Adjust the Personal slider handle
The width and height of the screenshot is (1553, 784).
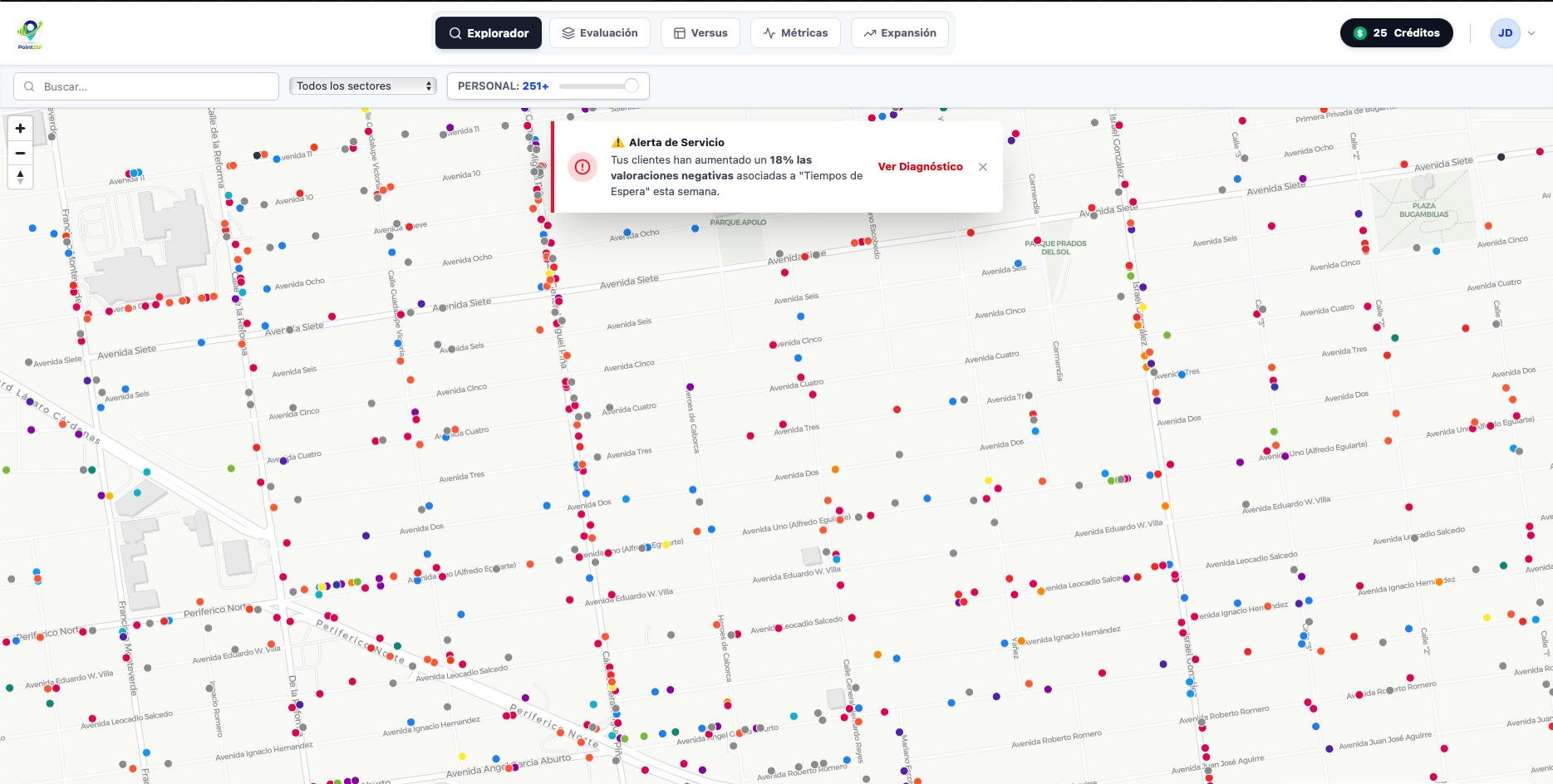tap(632, 86)
